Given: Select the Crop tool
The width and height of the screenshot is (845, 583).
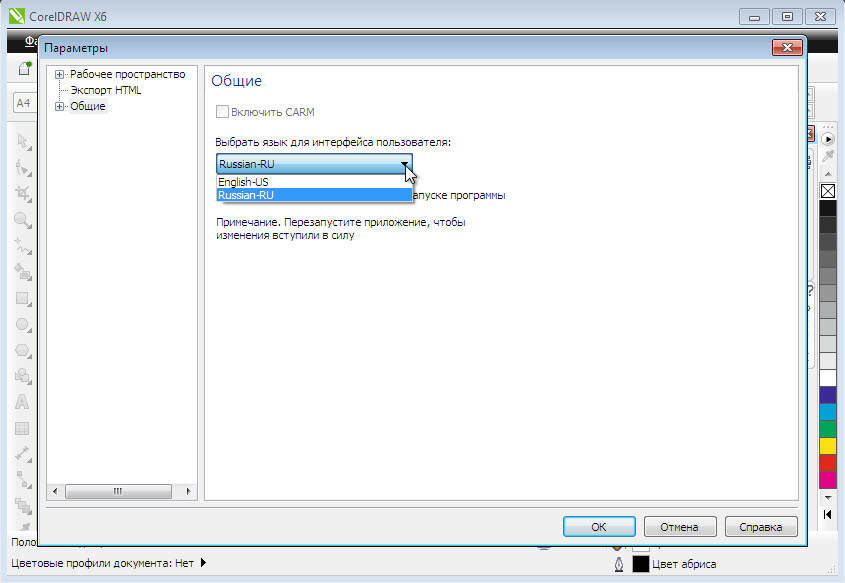Looking at the screenshot, I should (21, 194).
